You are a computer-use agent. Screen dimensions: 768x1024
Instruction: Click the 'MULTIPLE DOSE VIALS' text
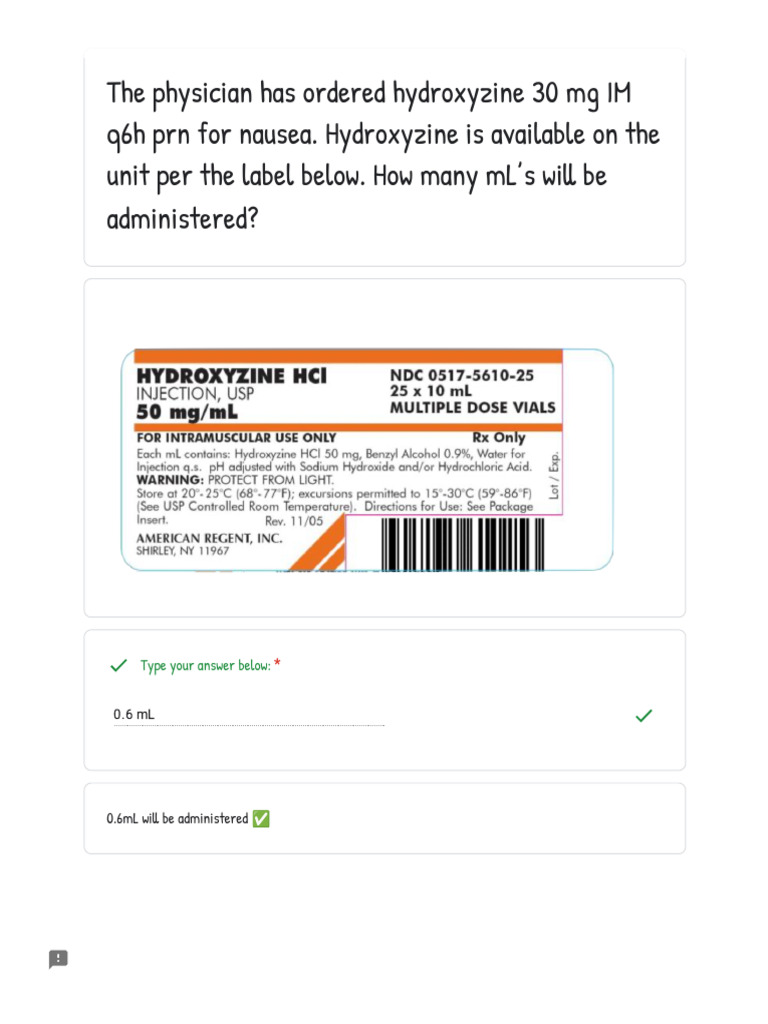[x=473, y=408]
